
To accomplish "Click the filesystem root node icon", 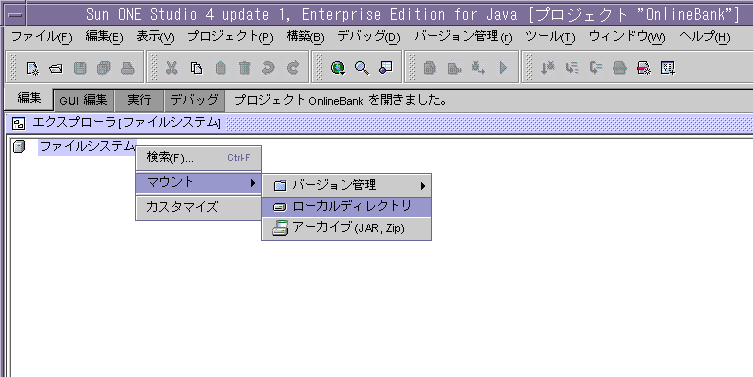I will tap(19, 146).
